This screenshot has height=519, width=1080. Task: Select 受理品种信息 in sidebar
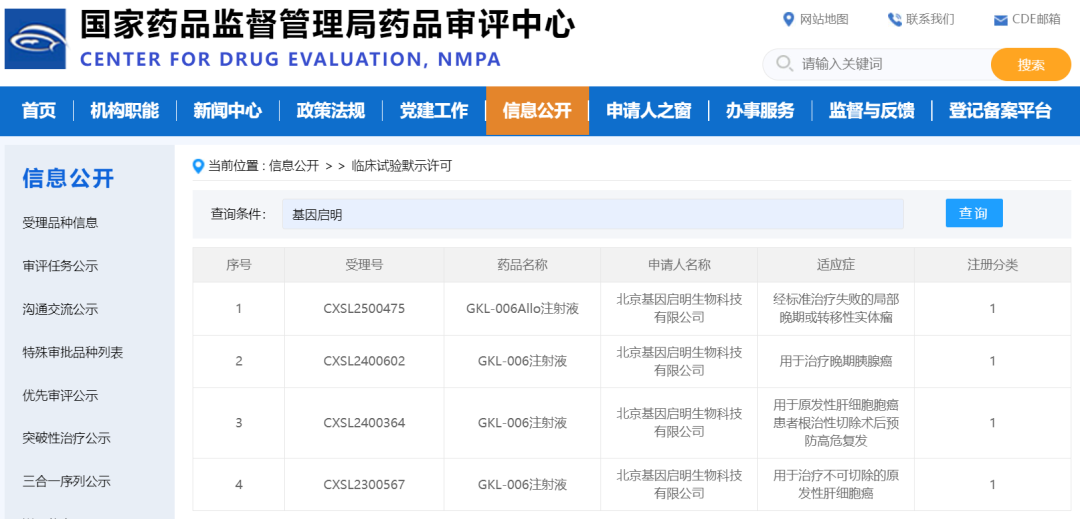[61, 223]
